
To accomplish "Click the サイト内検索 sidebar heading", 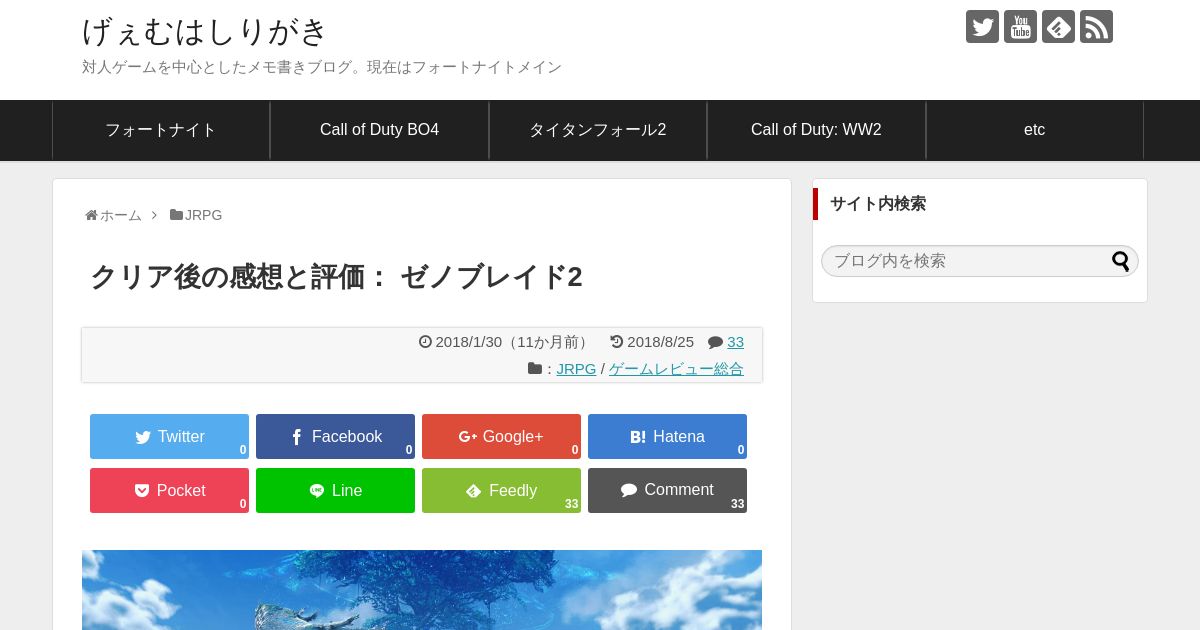I will [x=878, y=204].
